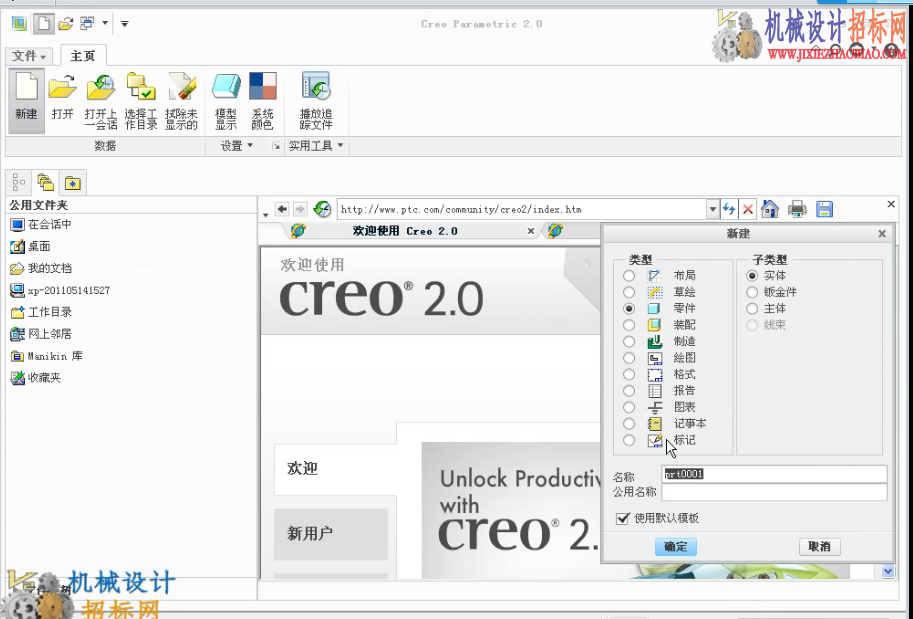Click the folder browser navigator tab icon
The width and height of the screenshot is (913, 619).
[x=45, y=183]
